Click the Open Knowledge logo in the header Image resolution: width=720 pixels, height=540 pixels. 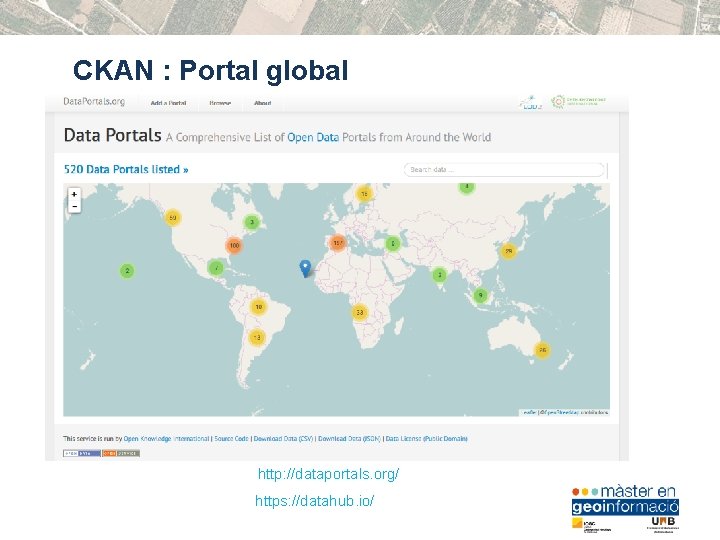579,101
